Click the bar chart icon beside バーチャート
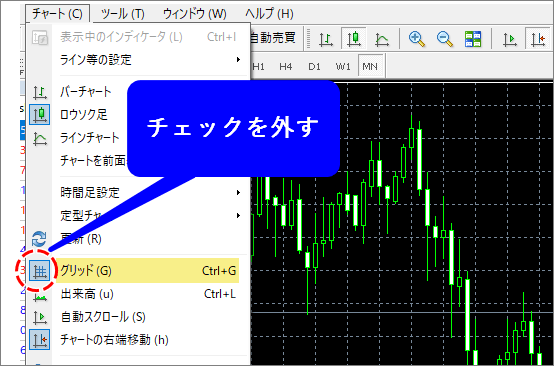554x366 pixels. [40, 92]
